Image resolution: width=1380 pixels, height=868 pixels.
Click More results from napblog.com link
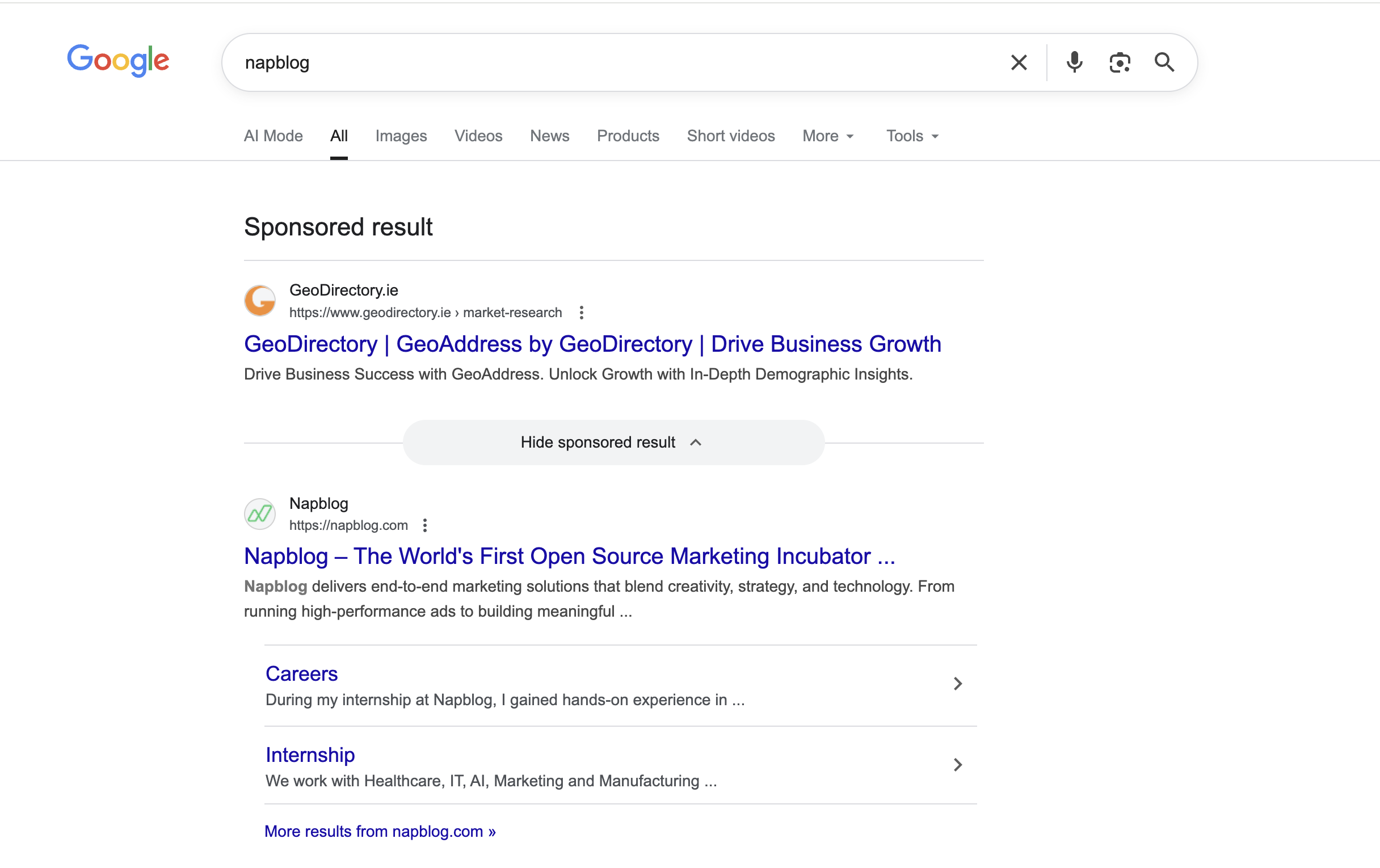pos(380,831)
